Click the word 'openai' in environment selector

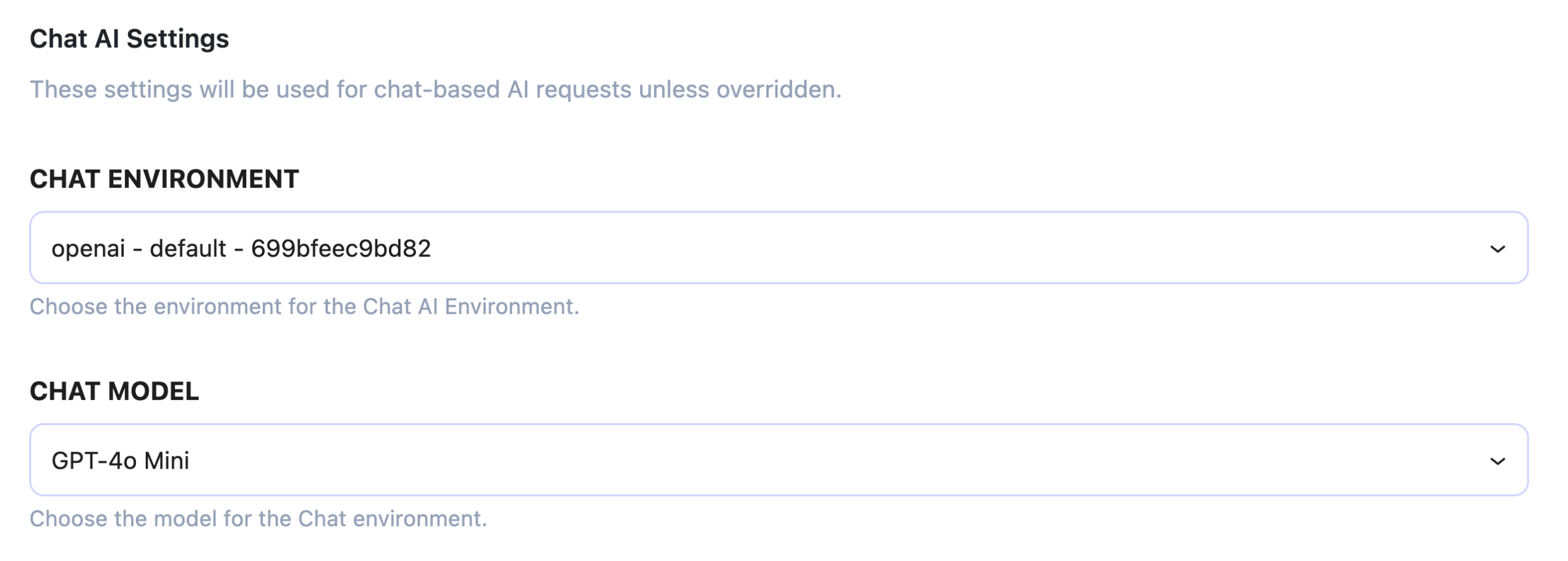coord(88,249)
